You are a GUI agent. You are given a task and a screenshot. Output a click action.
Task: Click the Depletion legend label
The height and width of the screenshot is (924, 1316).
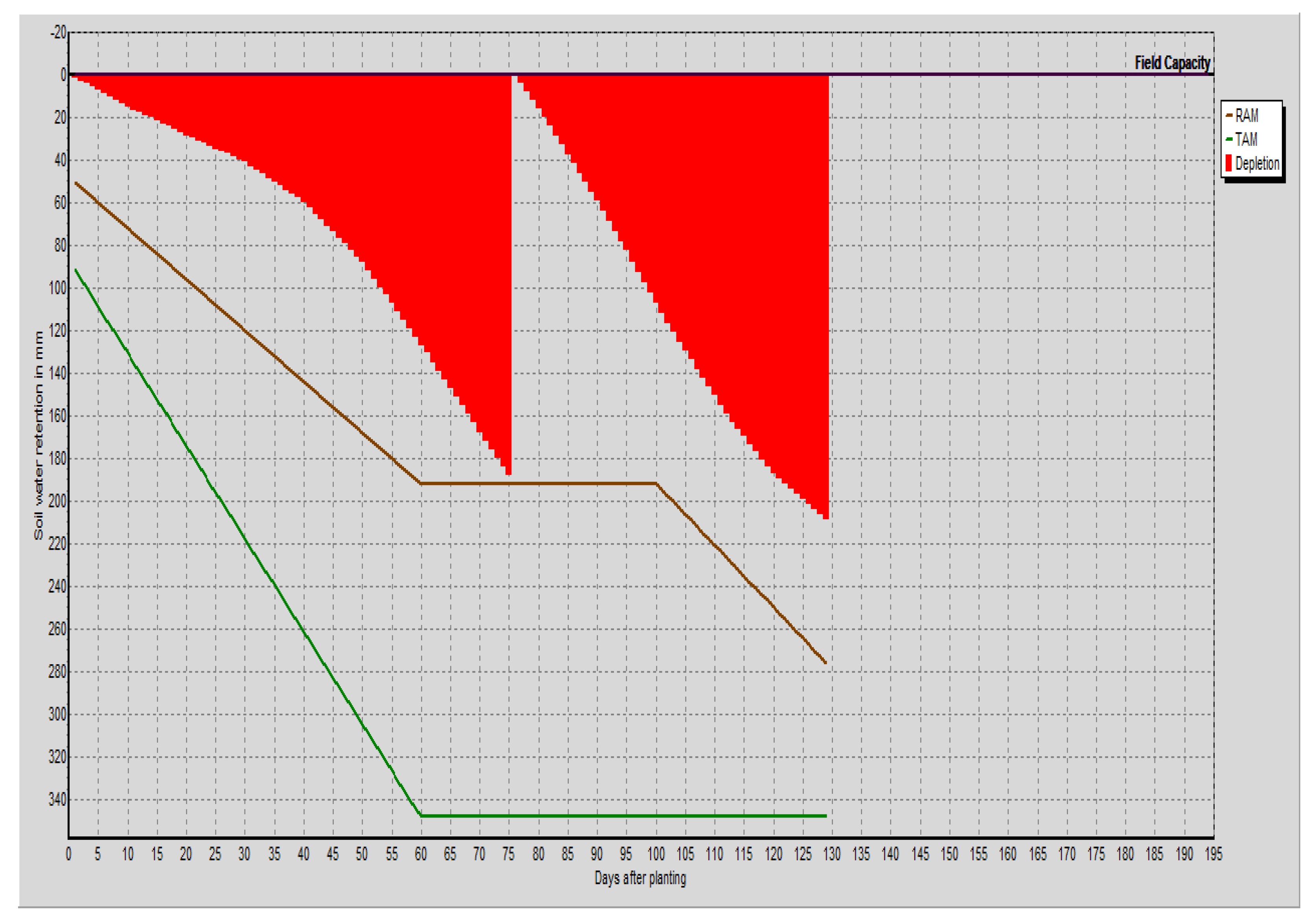[1257, 163]
